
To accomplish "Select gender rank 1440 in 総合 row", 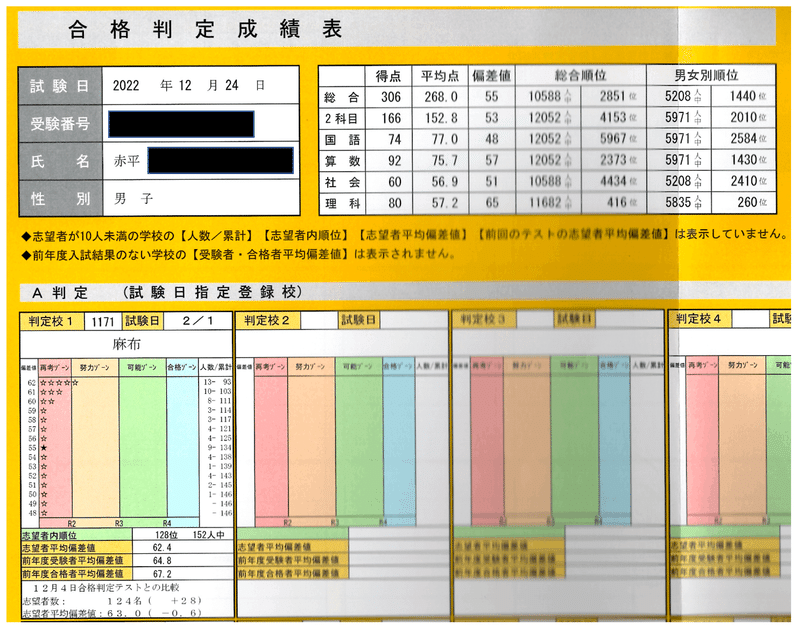I will tap(743, 96).
